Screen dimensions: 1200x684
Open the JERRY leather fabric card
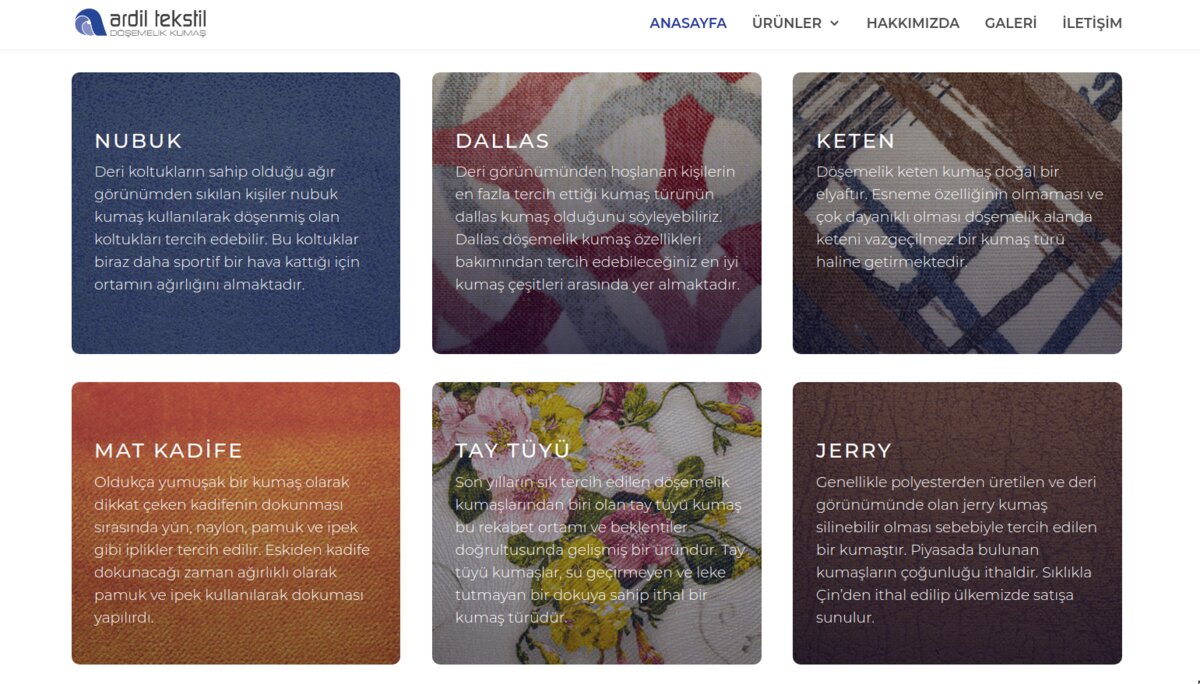point(957,523)
